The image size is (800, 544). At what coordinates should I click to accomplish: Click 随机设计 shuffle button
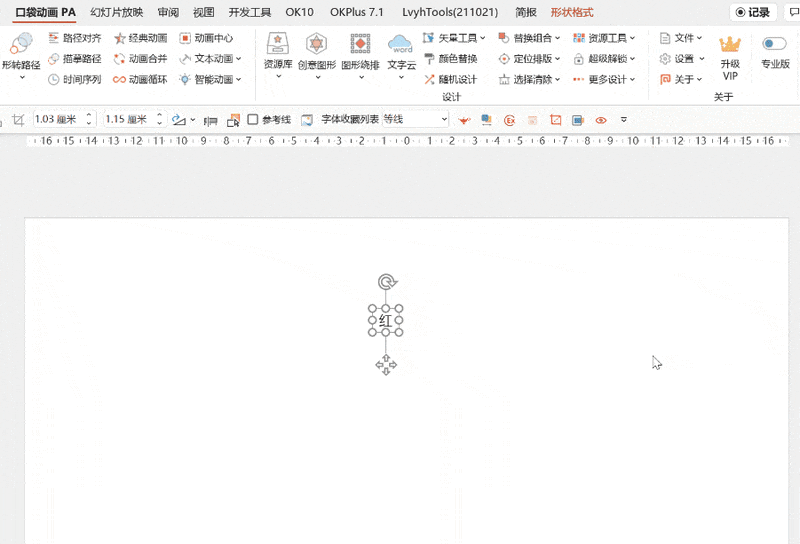pyautogui.click(x=451, y=79)
